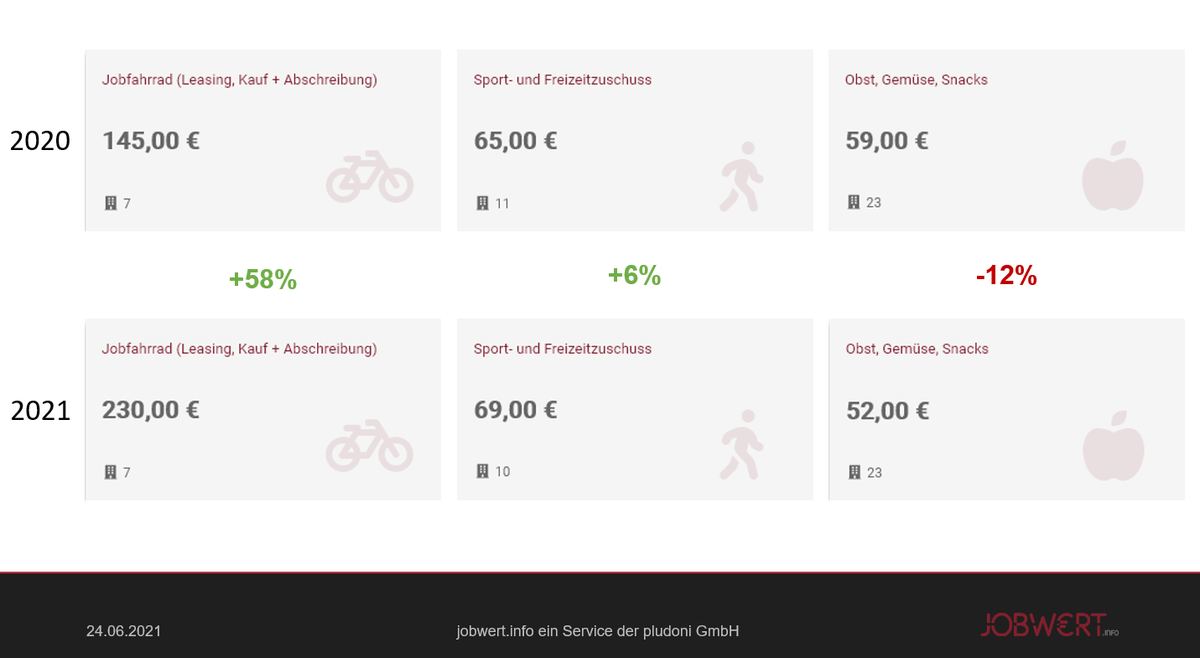Screen dimensions: 1200x658
Task: Click the building icon beside 11
Action: (x=482, y=203)
